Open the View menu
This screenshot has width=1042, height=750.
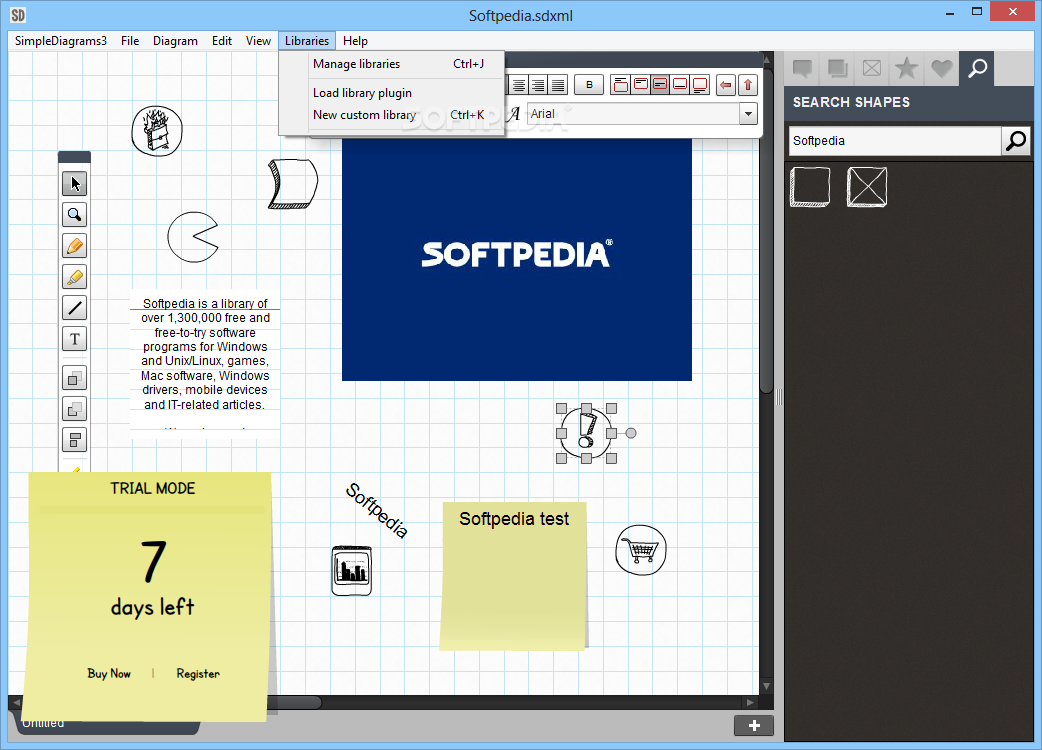pyautogui.click(x=259, y=41)
